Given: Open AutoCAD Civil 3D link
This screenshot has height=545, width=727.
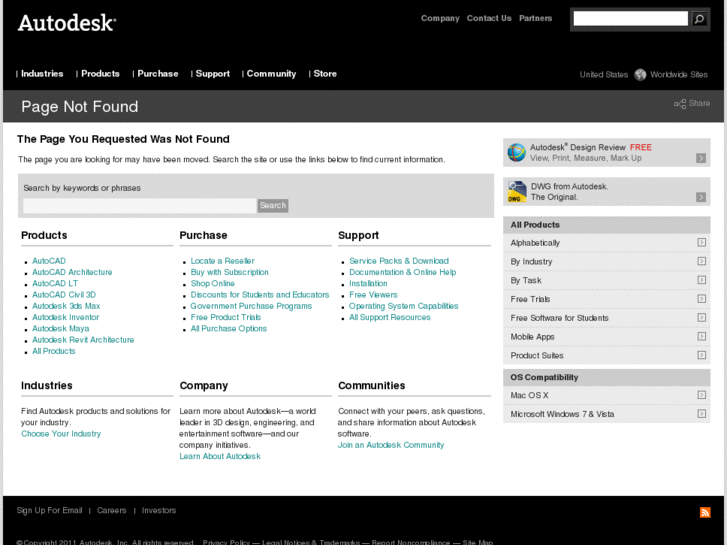Looking at the screenshot, I should point(64,295).
